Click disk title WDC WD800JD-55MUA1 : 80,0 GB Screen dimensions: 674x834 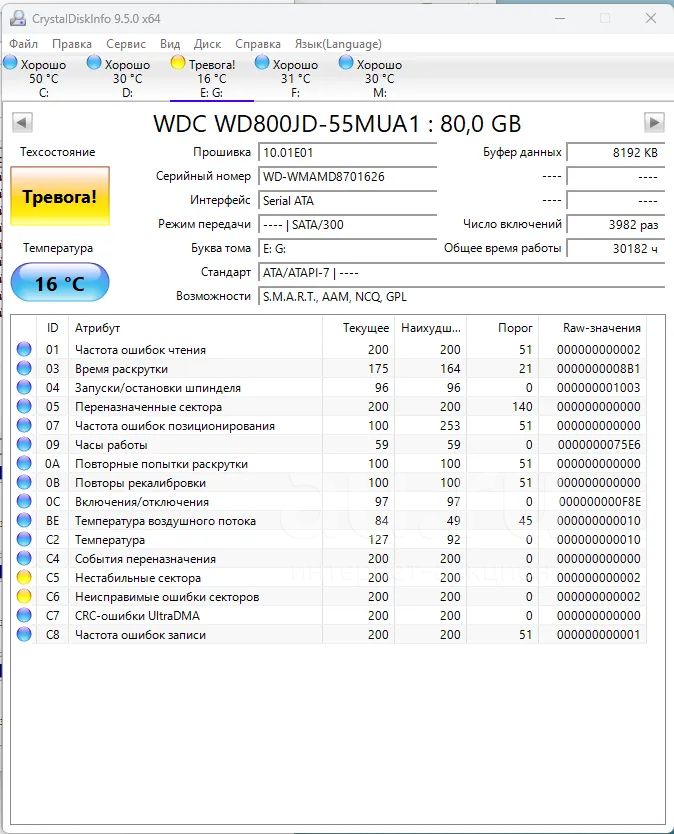coord(337,123)
